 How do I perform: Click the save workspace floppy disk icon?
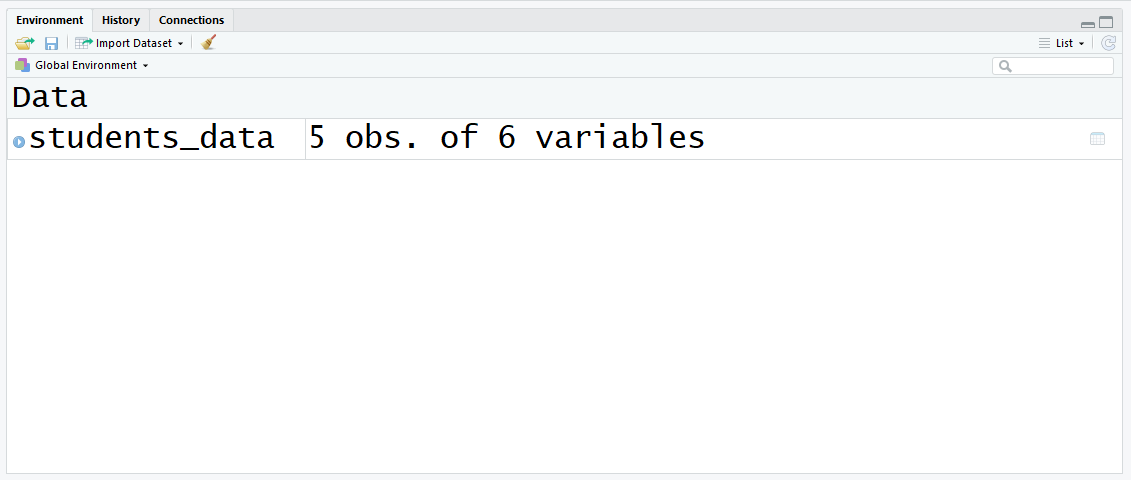[x=51, y=43]
